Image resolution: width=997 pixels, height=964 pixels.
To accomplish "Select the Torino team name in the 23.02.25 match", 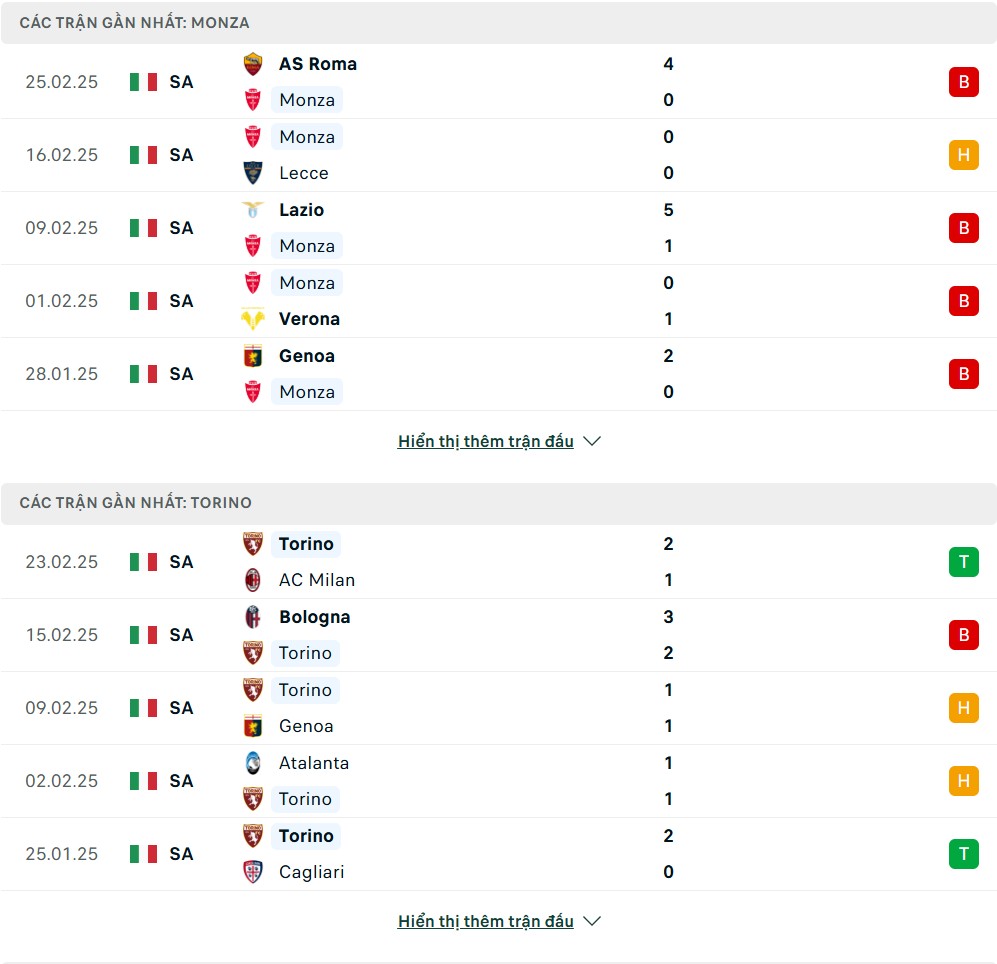I will coord(306,544).
